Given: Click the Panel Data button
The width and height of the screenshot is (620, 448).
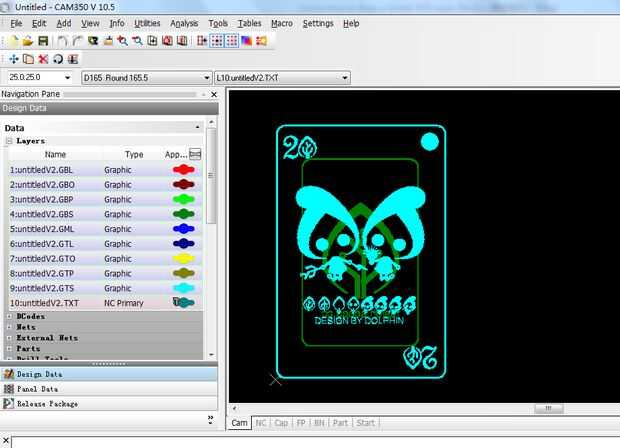Looking at the screenshot, I should pos(109,389).
